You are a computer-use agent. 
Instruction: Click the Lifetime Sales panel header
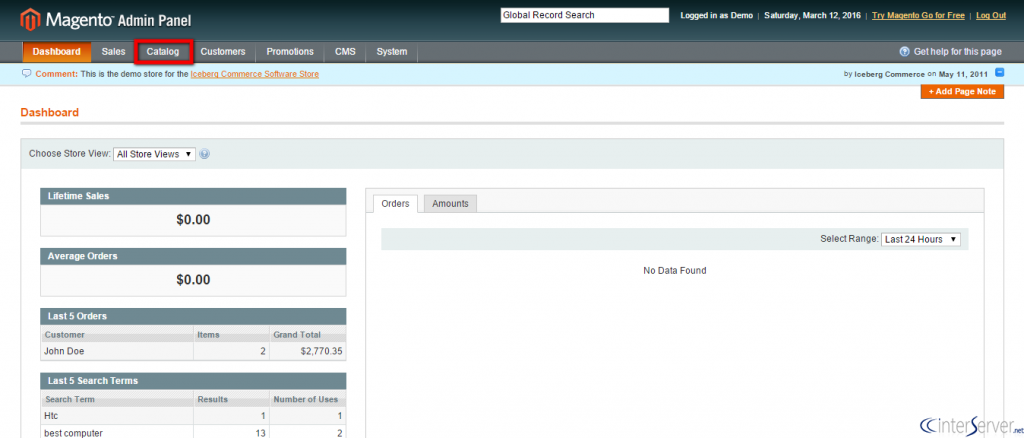[x=193, y=196]
